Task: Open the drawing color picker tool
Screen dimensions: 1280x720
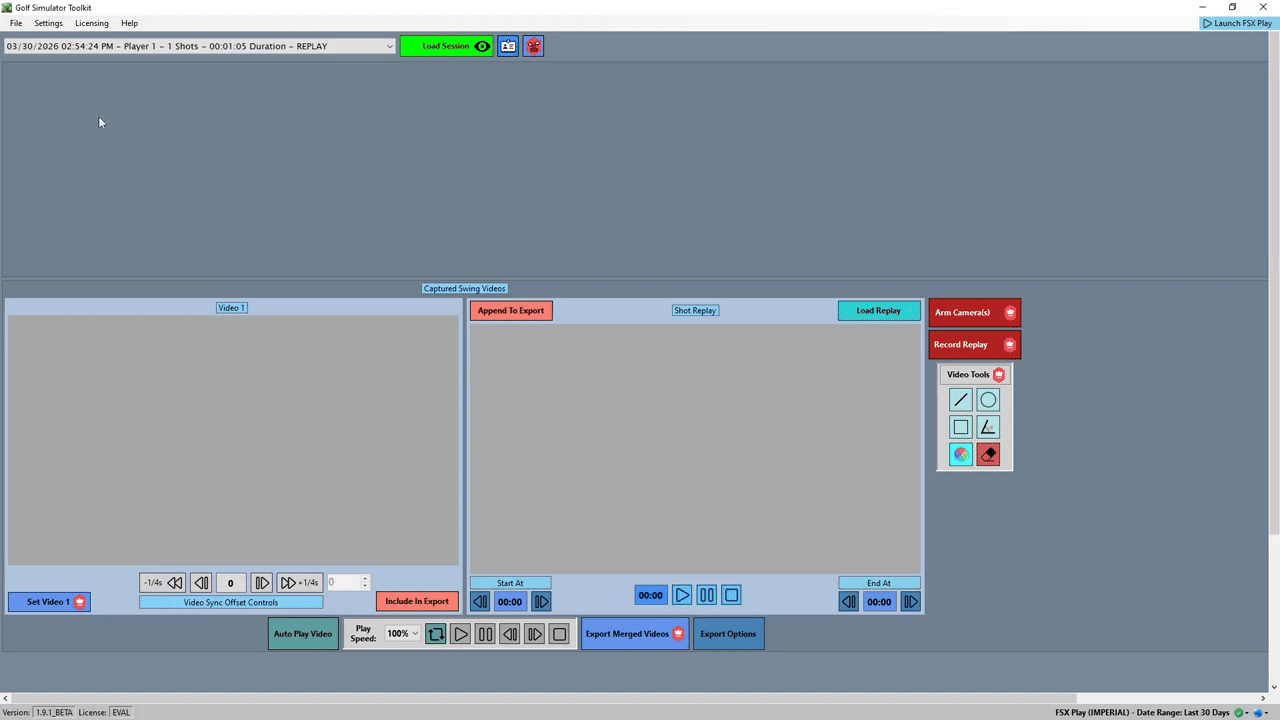Action: [960, 454]
